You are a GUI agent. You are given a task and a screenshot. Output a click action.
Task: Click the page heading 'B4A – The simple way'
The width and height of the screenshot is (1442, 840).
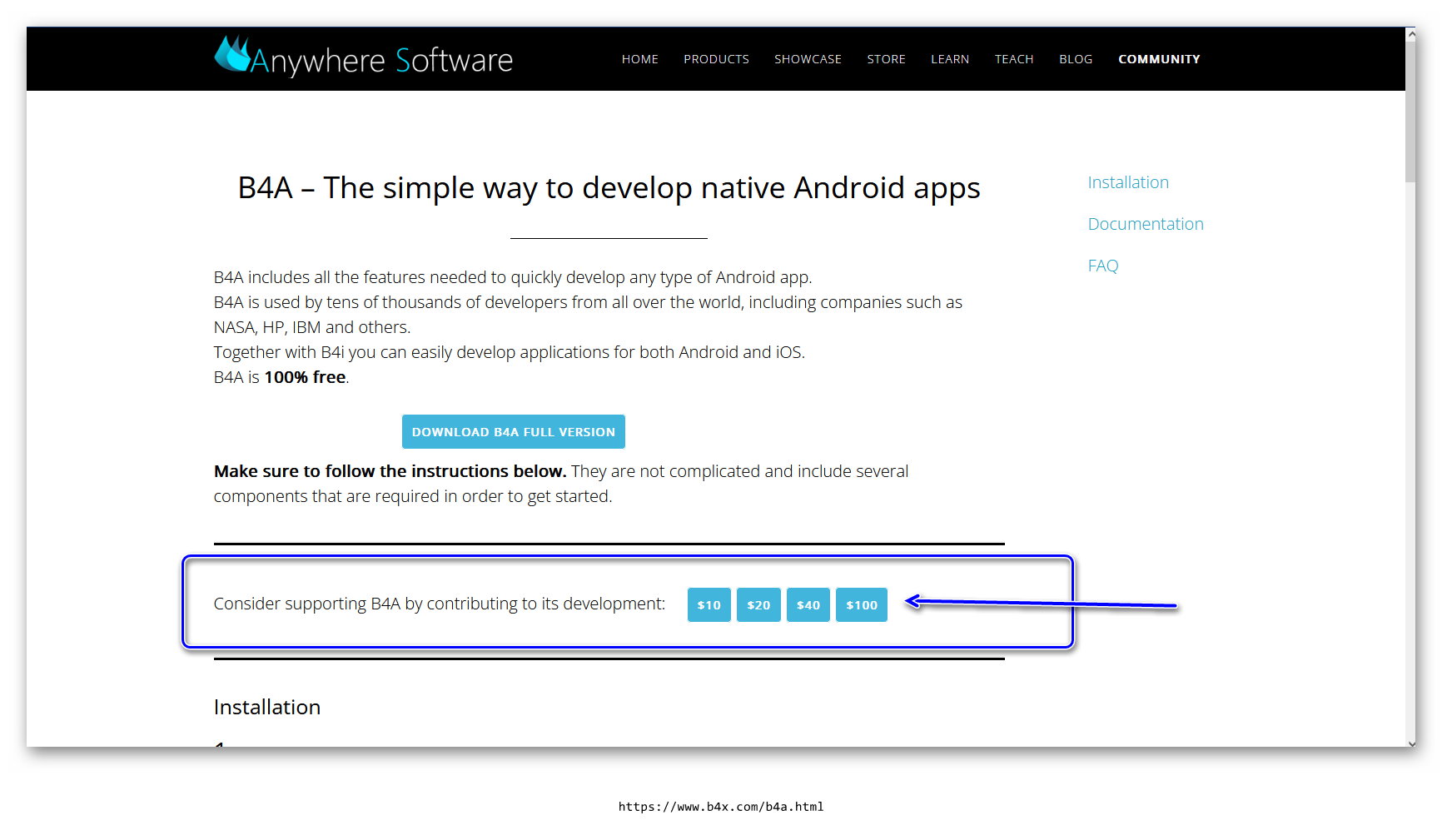point(609,188)
